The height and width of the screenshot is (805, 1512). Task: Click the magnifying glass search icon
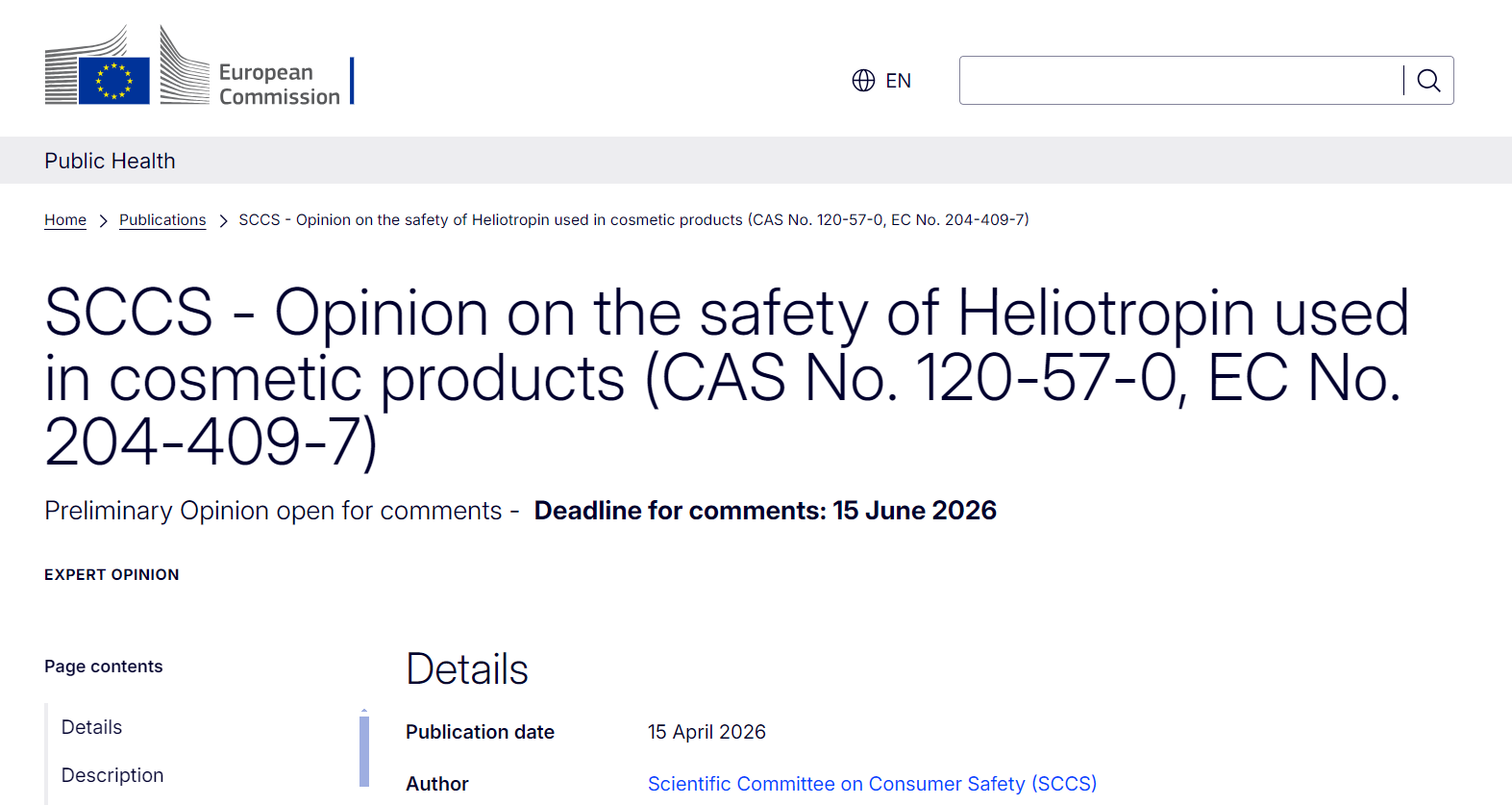pyautogui.click(x=1428, y=81)
